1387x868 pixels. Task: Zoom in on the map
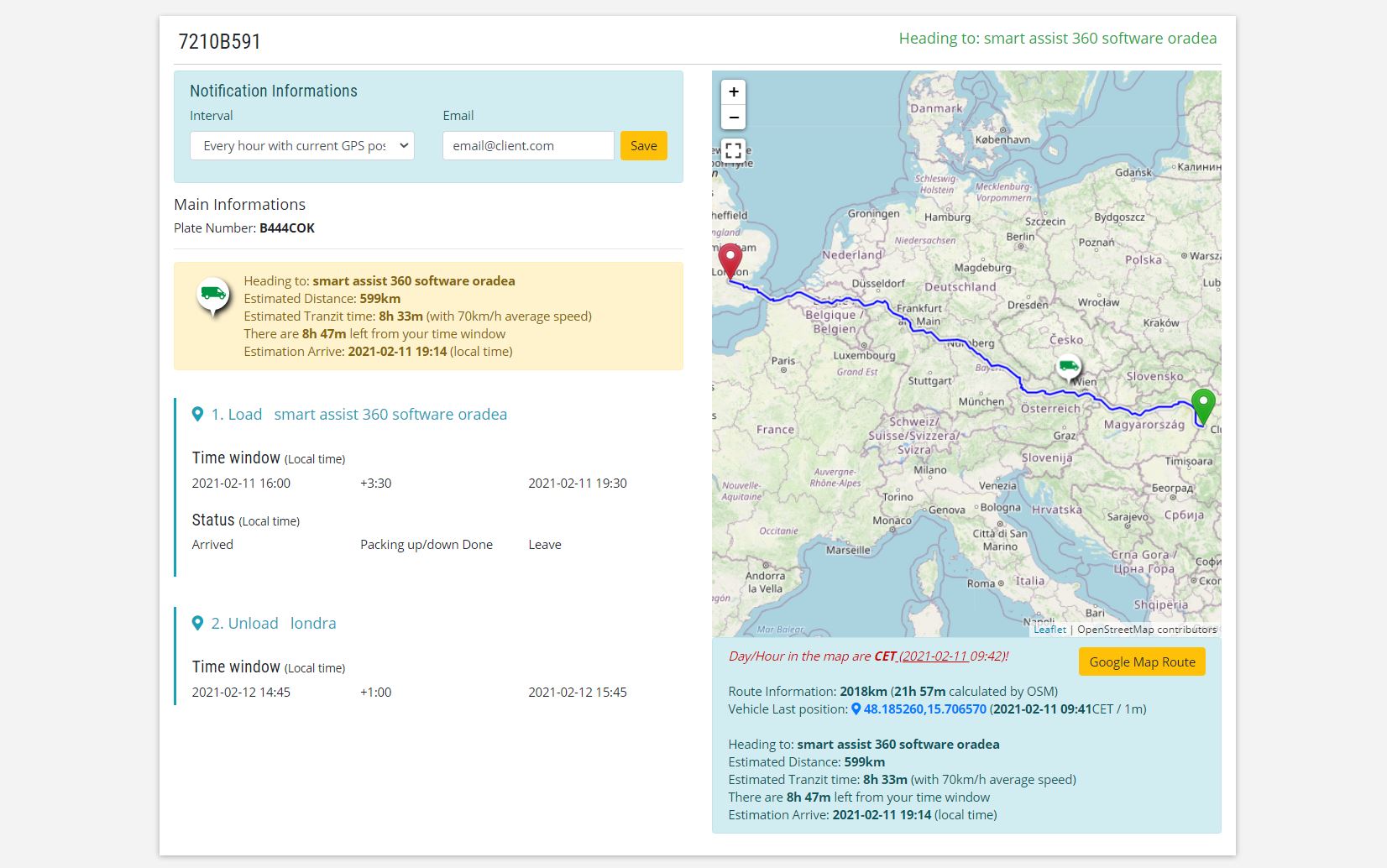pyautogui.click(x=733, y=92)
